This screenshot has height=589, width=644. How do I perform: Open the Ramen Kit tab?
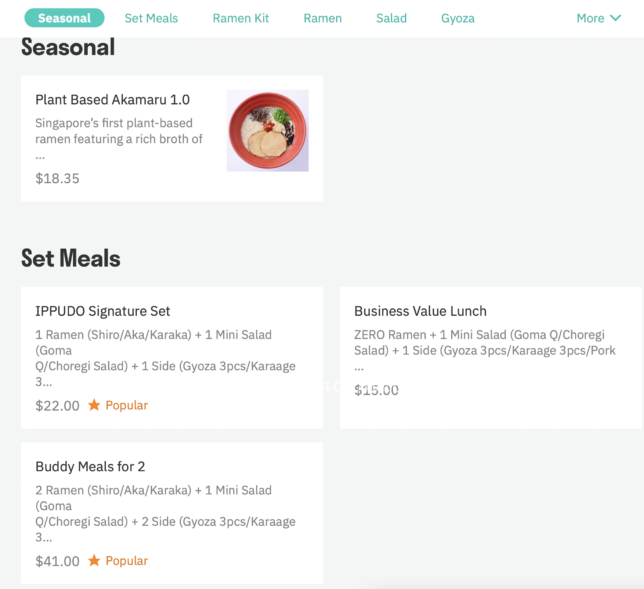tap(240, 18)
